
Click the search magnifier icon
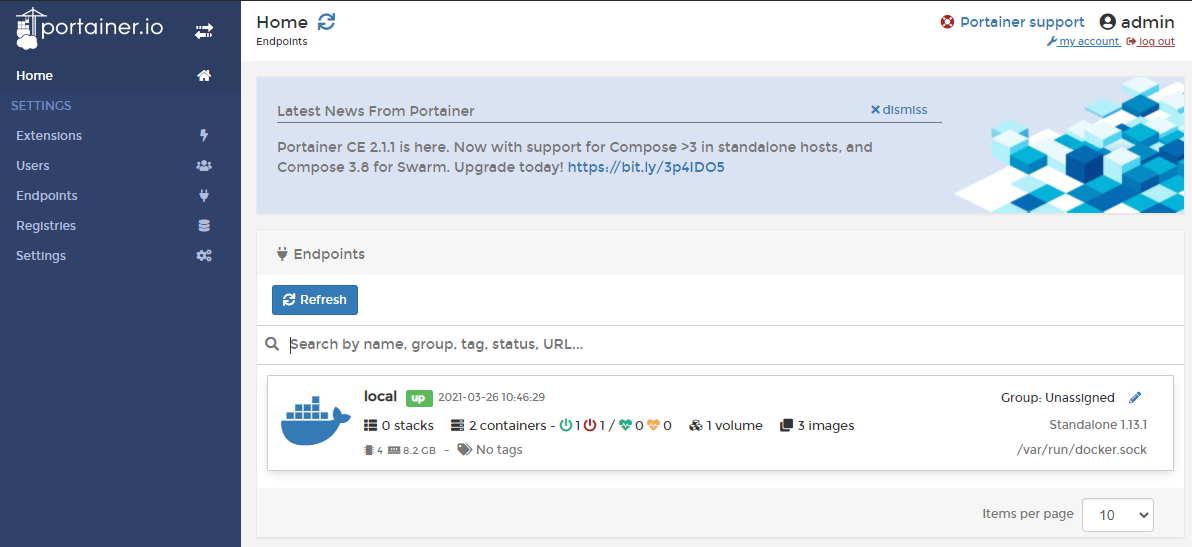(272, 344)
